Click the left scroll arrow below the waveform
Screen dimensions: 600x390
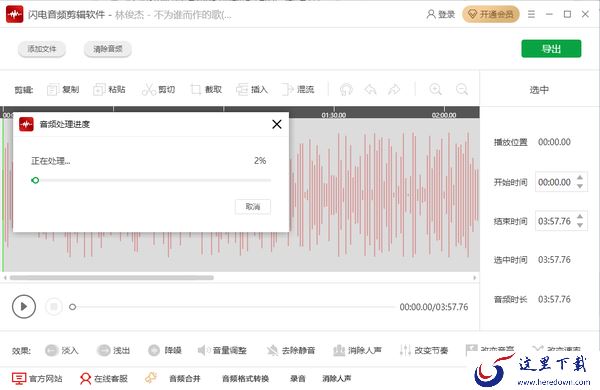pyautogui.click(x=5, y=277)
